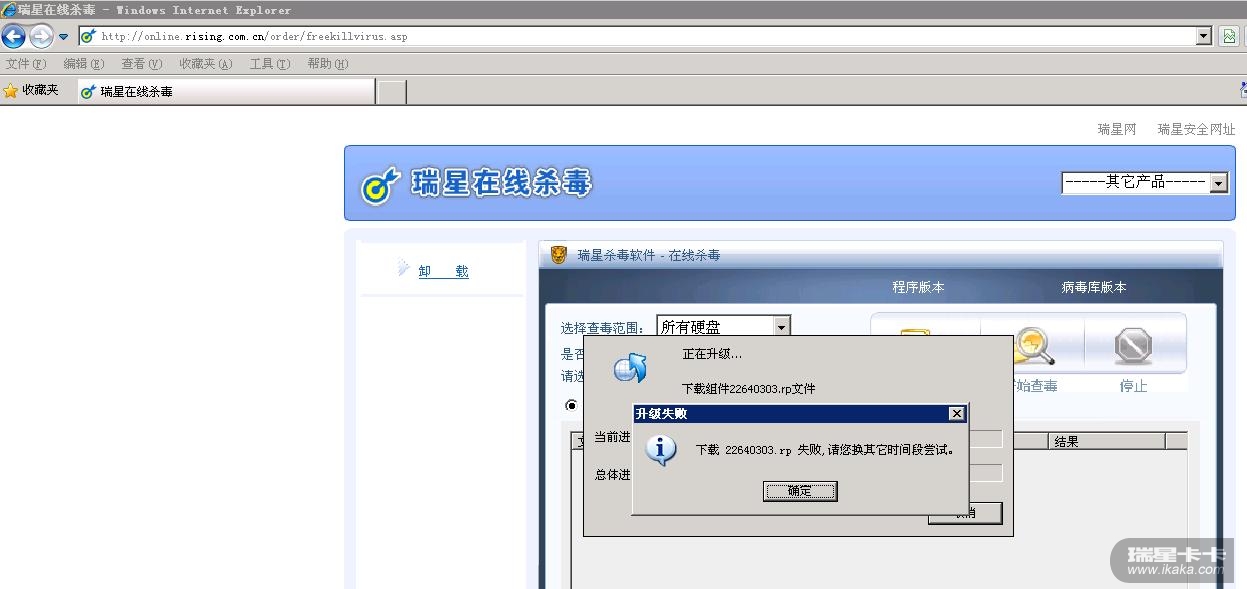This screenshot has height=589, width=1247.
Task: Click the 卸载 uninstall link
Action: 443,271
